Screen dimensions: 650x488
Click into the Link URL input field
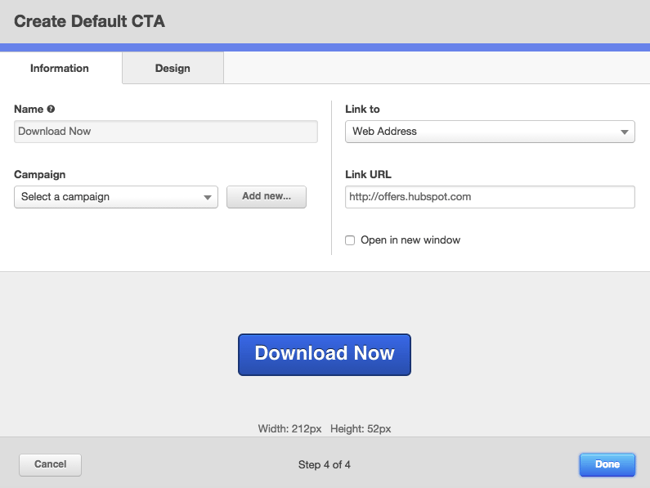click(489, 197)
